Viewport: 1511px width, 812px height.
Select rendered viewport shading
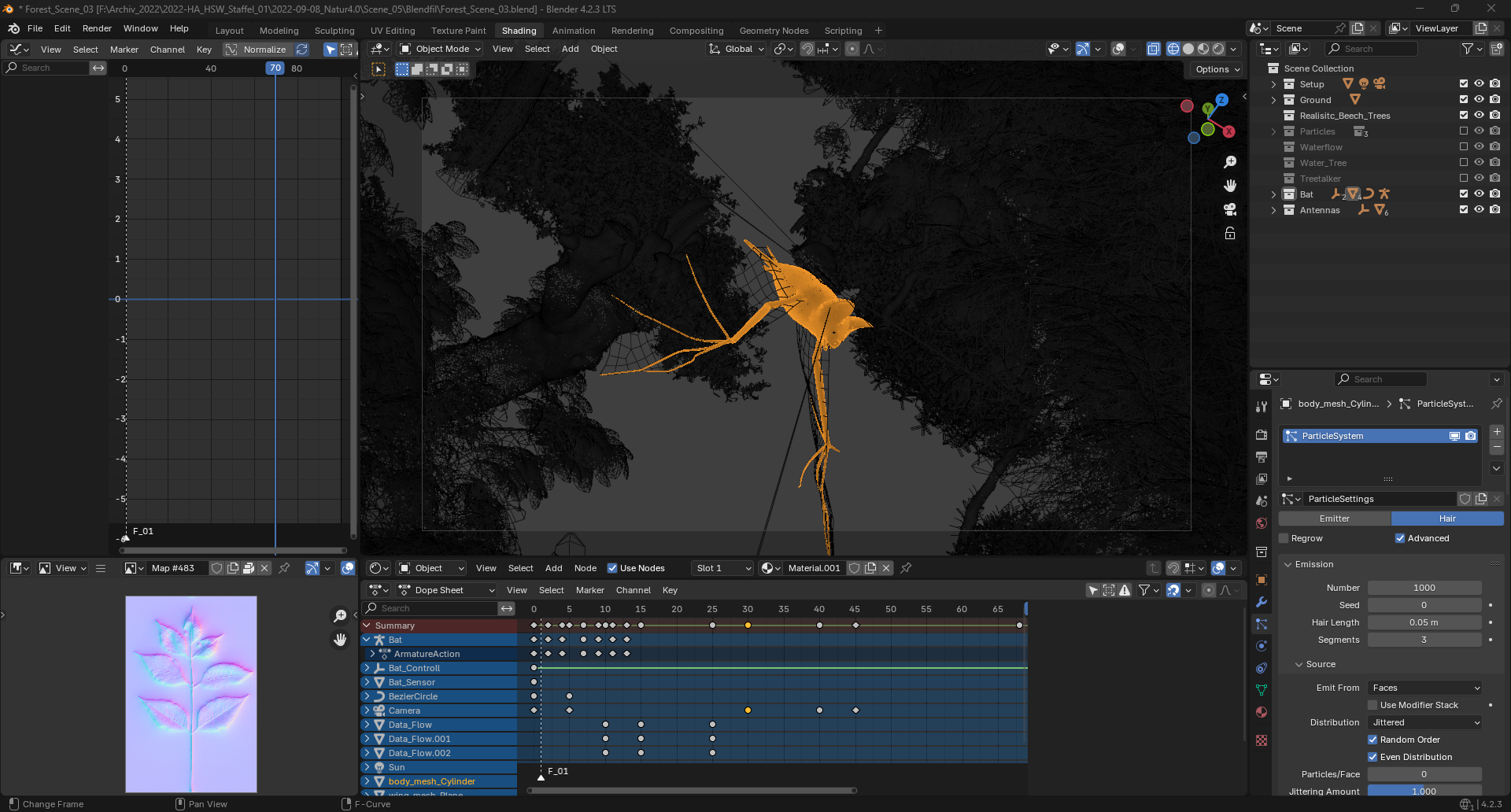(x=1218, y=49)
